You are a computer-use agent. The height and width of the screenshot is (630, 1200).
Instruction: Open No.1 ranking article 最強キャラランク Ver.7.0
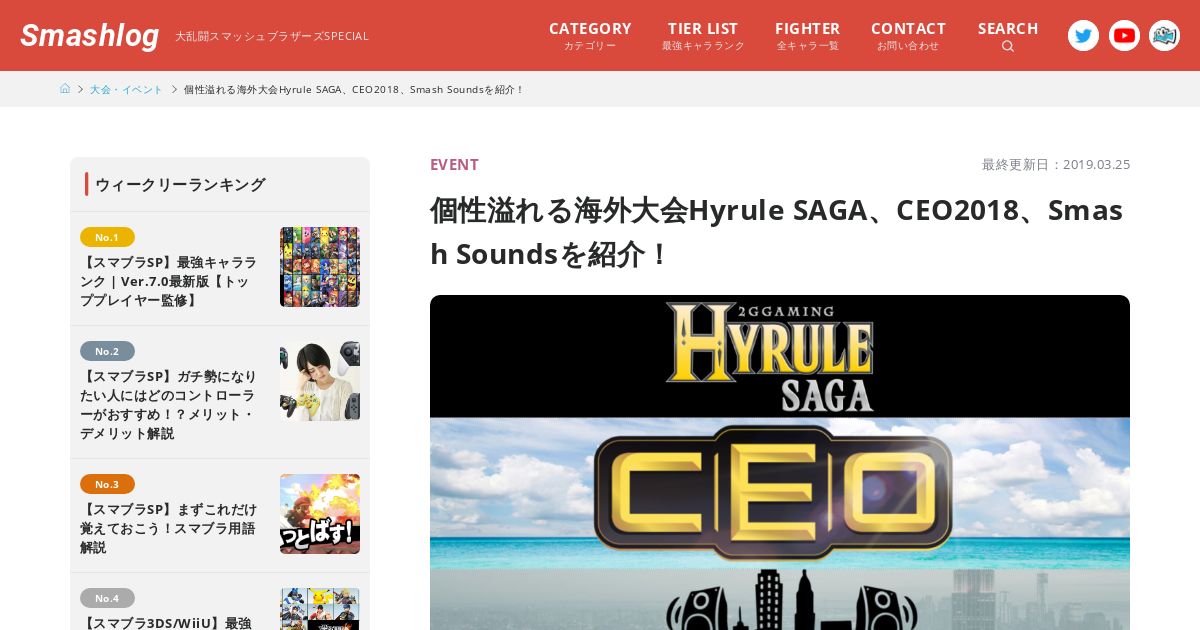coord(220,268)
